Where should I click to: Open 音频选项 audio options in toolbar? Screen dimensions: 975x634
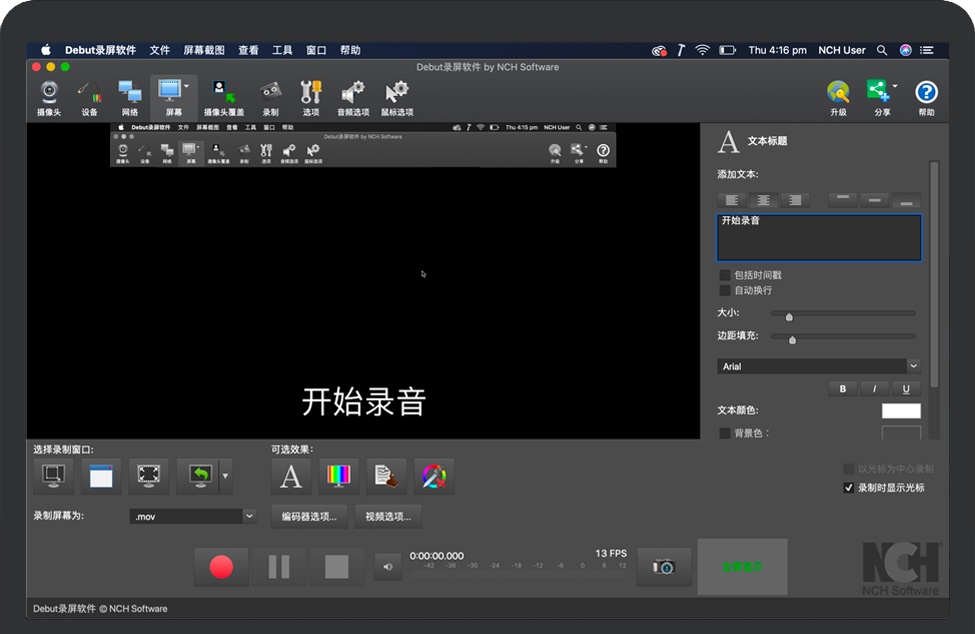352,98
